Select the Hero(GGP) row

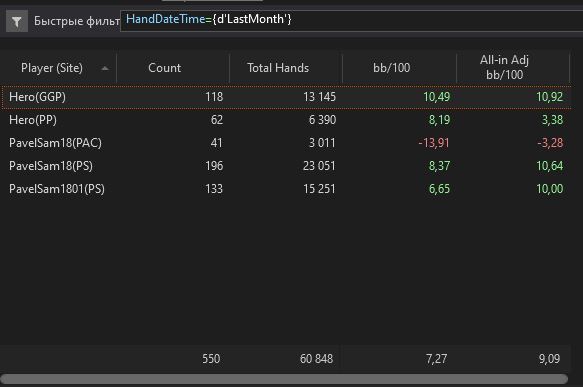point(286,97)
